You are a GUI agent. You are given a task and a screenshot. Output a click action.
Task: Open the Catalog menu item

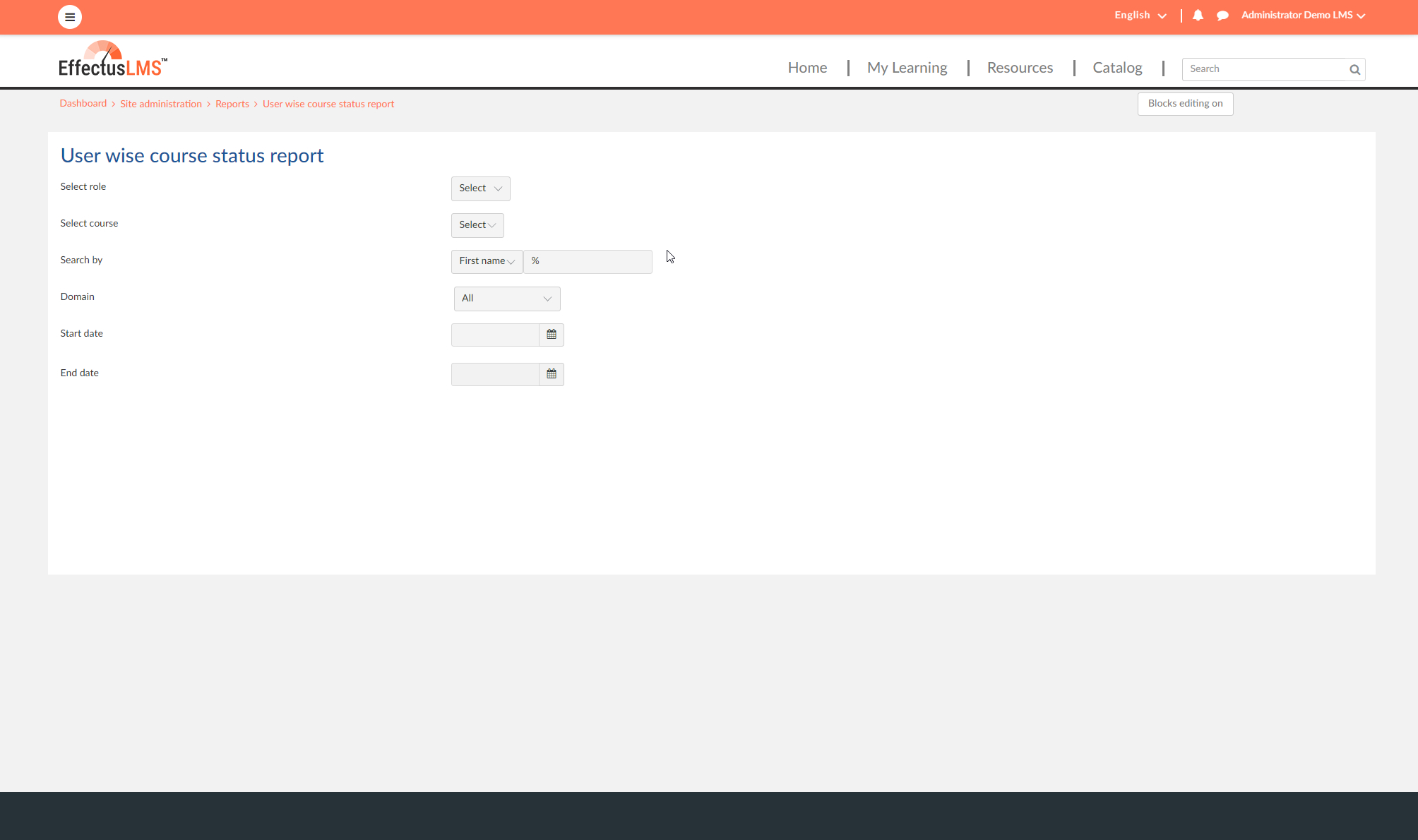(x=1117, y=68)
